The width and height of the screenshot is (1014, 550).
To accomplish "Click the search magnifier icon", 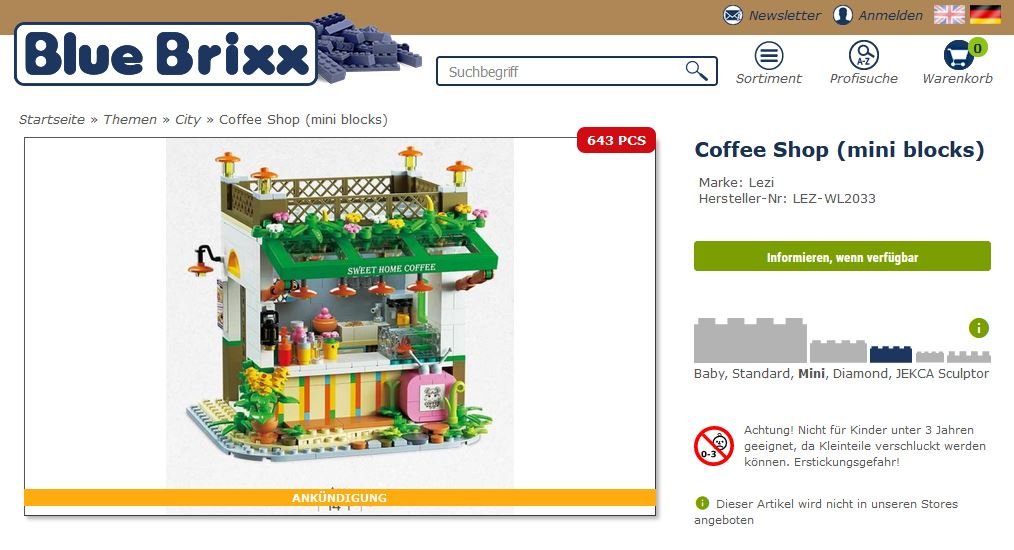I will click(x=696, y=71).
